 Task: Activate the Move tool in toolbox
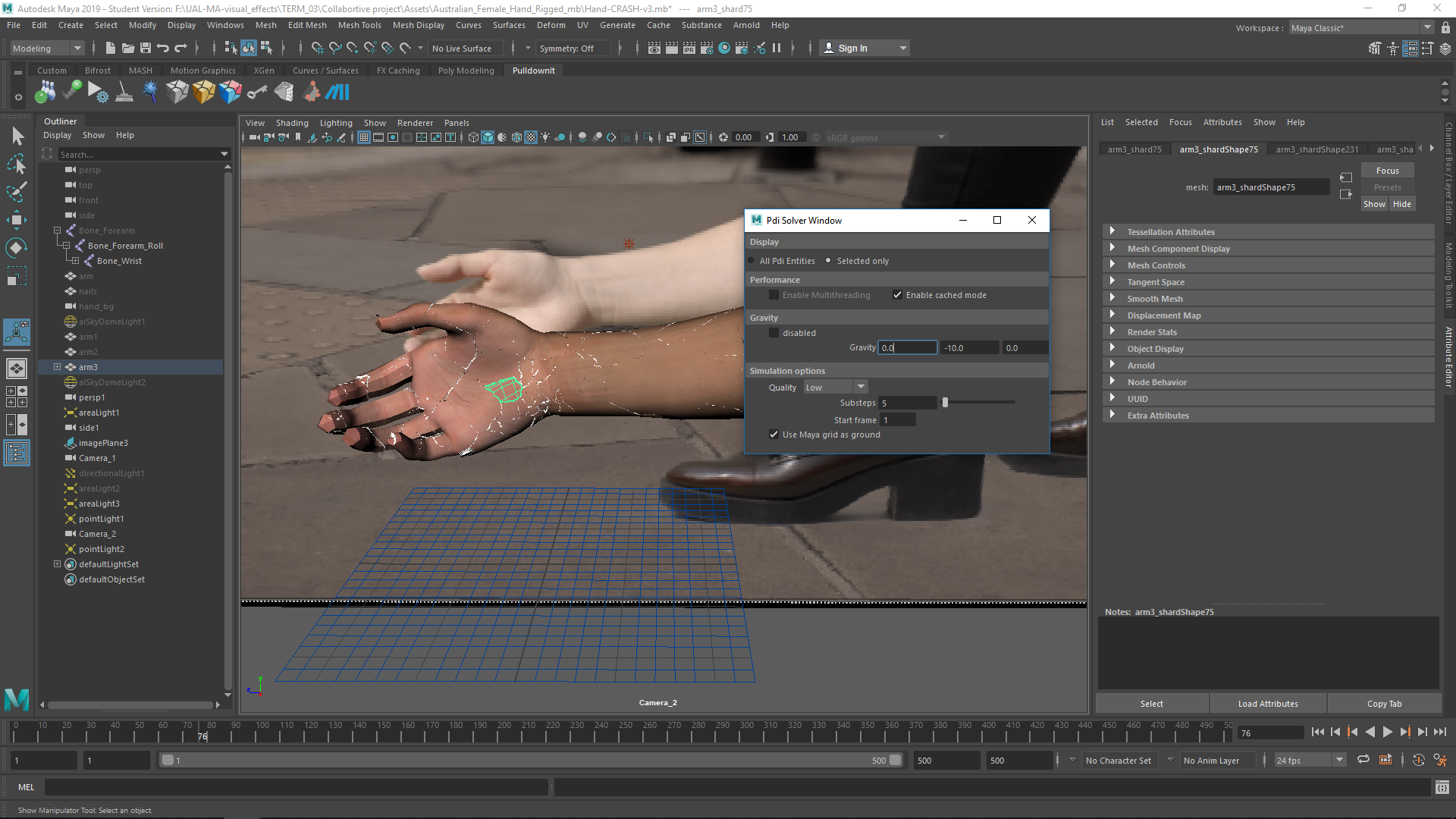[x=17, y=220]
